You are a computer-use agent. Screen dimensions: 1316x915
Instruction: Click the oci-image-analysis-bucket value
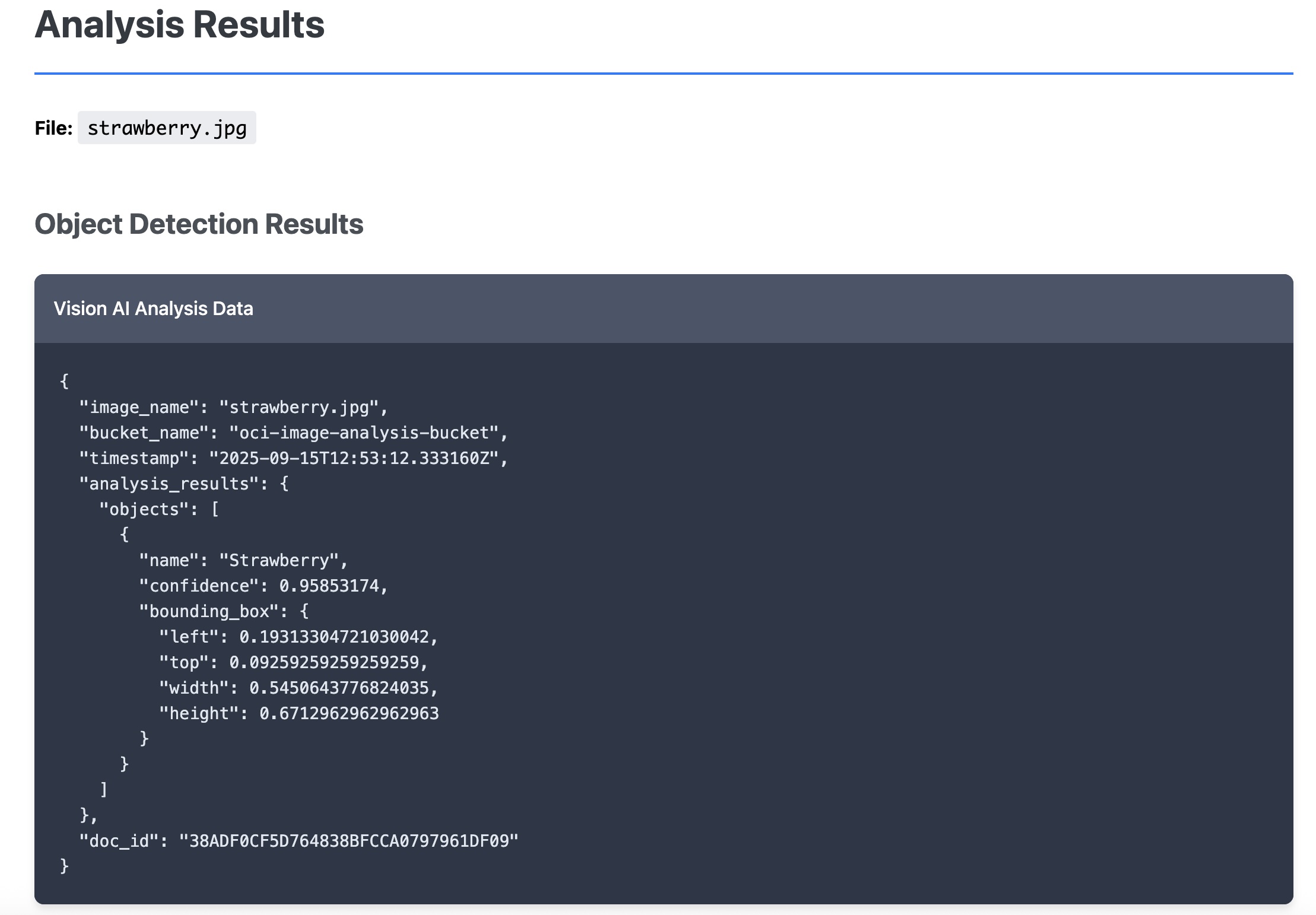(363, 433)
